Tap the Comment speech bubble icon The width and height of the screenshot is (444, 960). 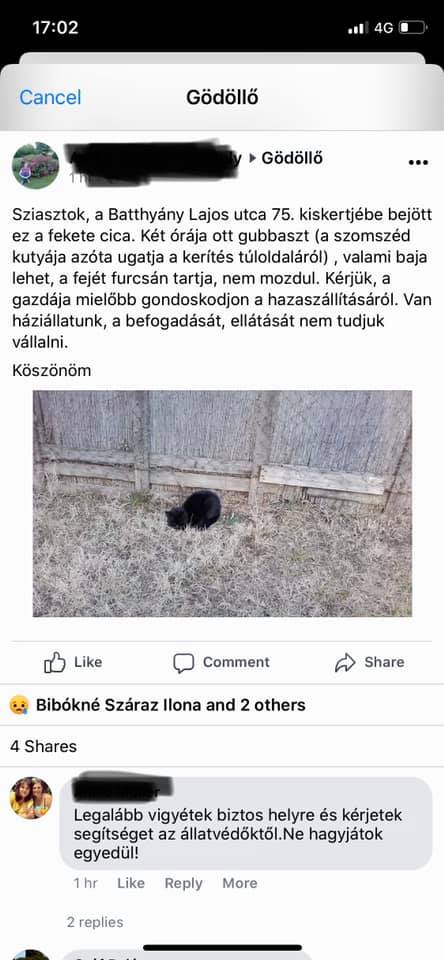pos(183,663)
